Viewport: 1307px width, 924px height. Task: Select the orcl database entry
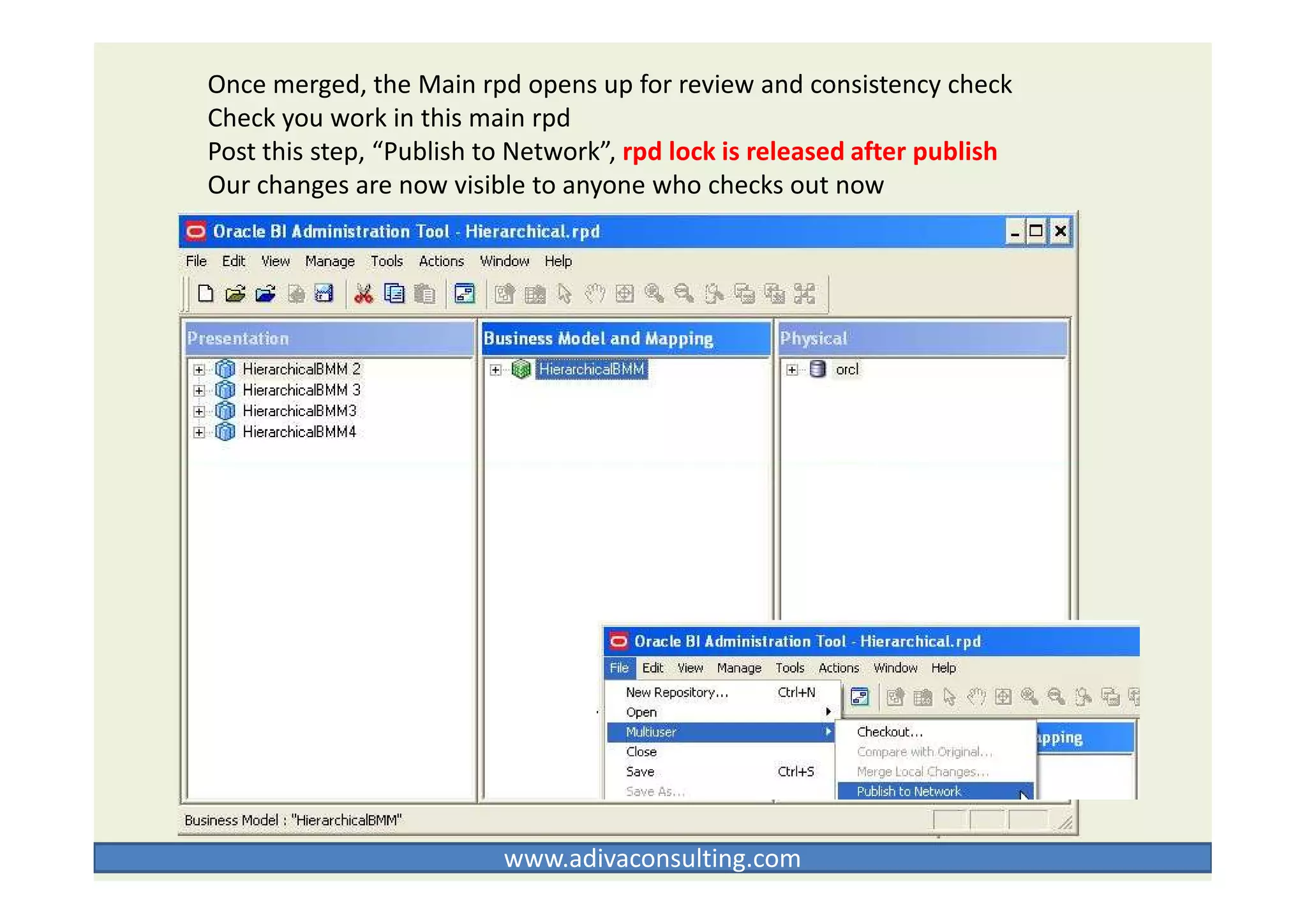[847, 369]
